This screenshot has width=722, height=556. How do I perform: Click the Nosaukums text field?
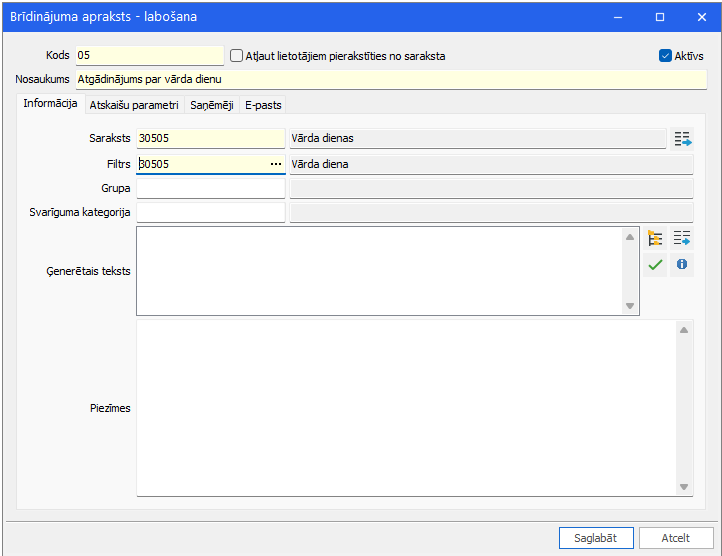click(391, 79)
